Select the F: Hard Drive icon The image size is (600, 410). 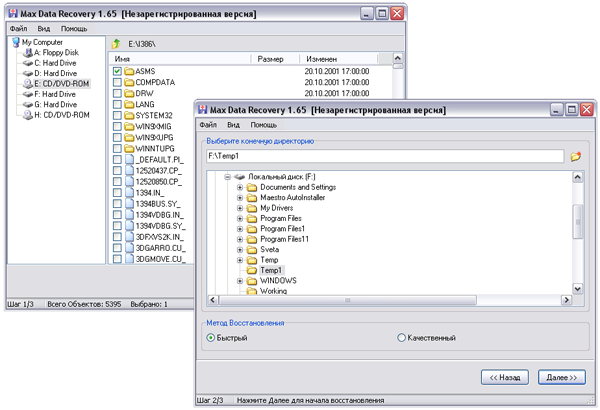coord(28,94)
